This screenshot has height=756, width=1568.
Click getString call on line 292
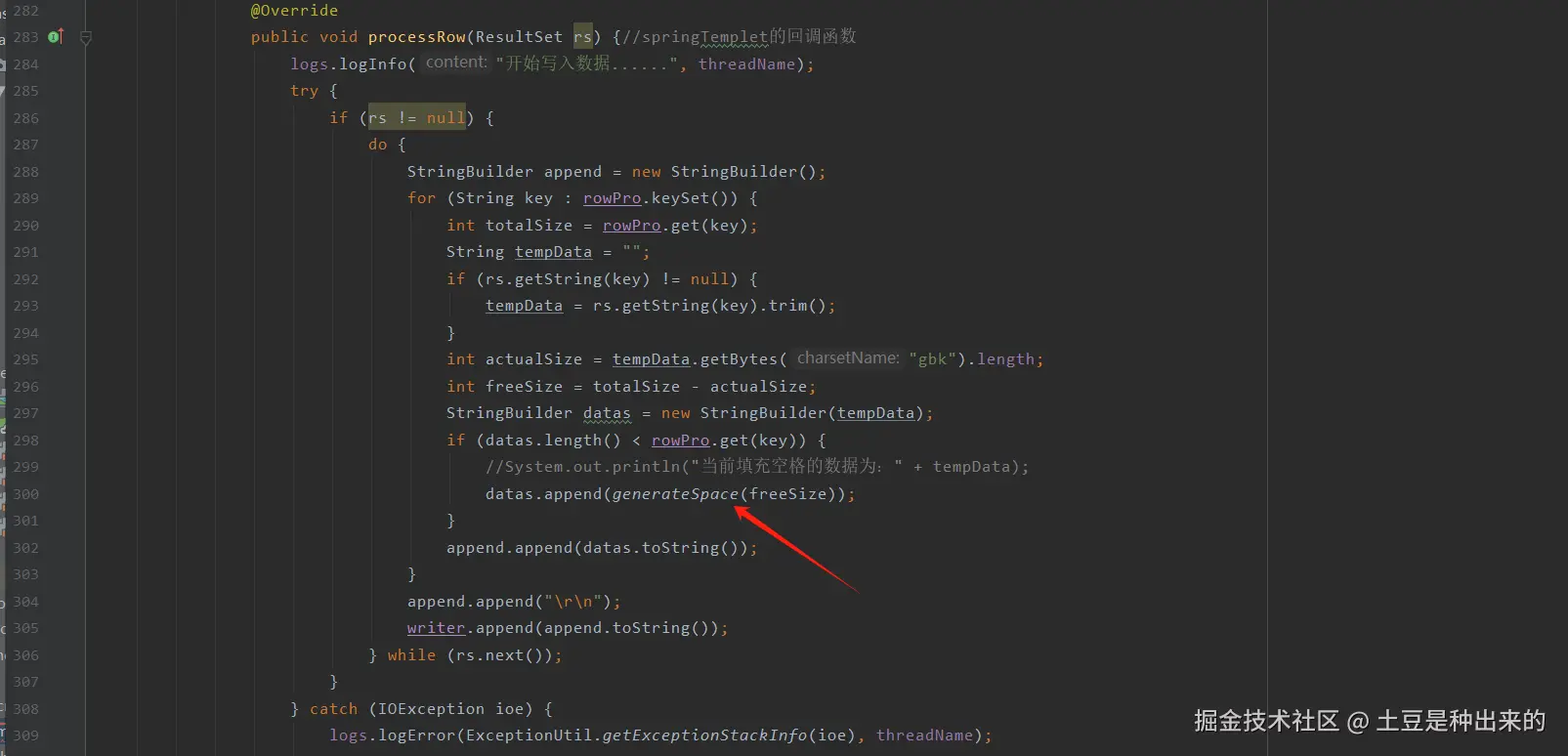click(x=558, y=279)
